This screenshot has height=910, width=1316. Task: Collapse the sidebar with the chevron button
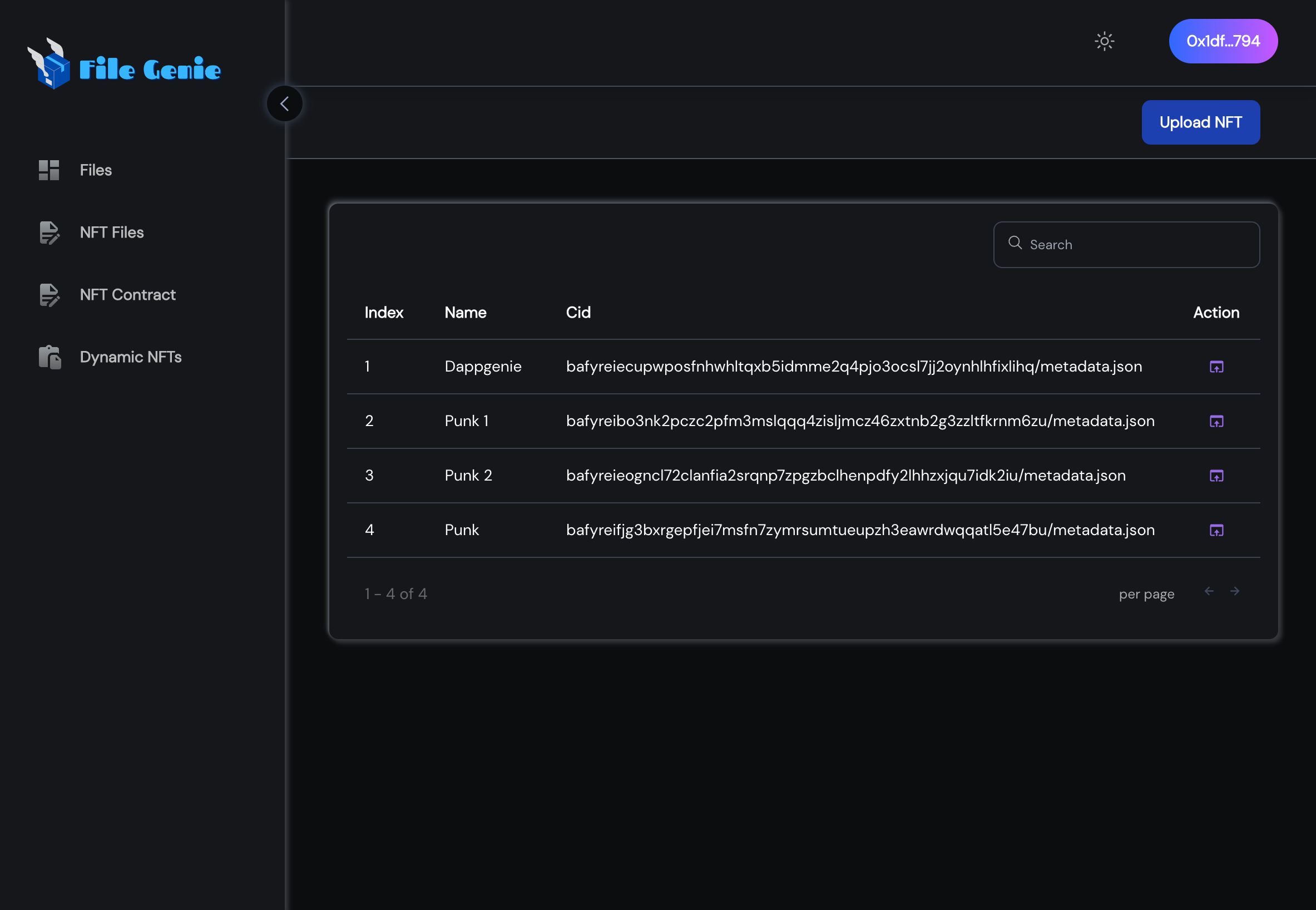coord(285,104)
